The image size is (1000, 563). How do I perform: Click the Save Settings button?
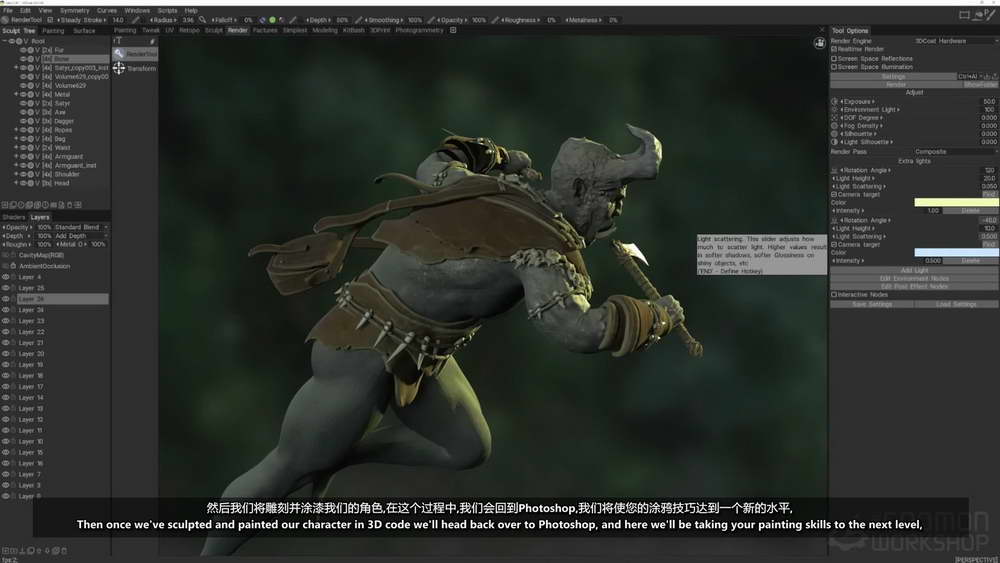coord(872,304)
